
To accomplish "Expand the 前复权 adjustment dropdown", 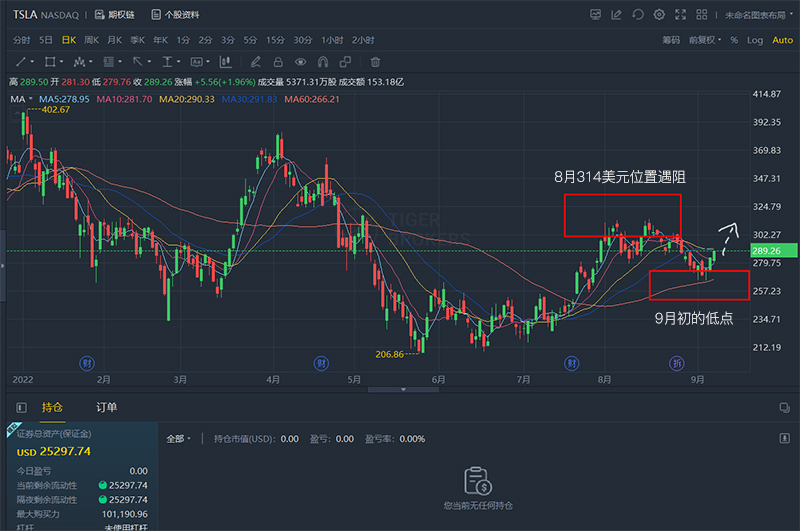I will click(705, 40).
